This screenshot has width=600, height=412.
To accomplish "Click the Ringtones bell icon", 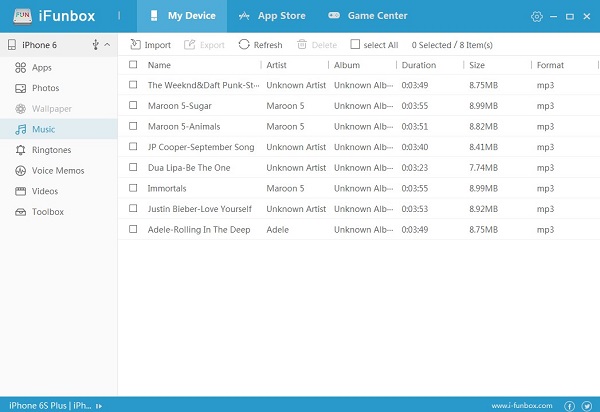I will tap(20, 150).
